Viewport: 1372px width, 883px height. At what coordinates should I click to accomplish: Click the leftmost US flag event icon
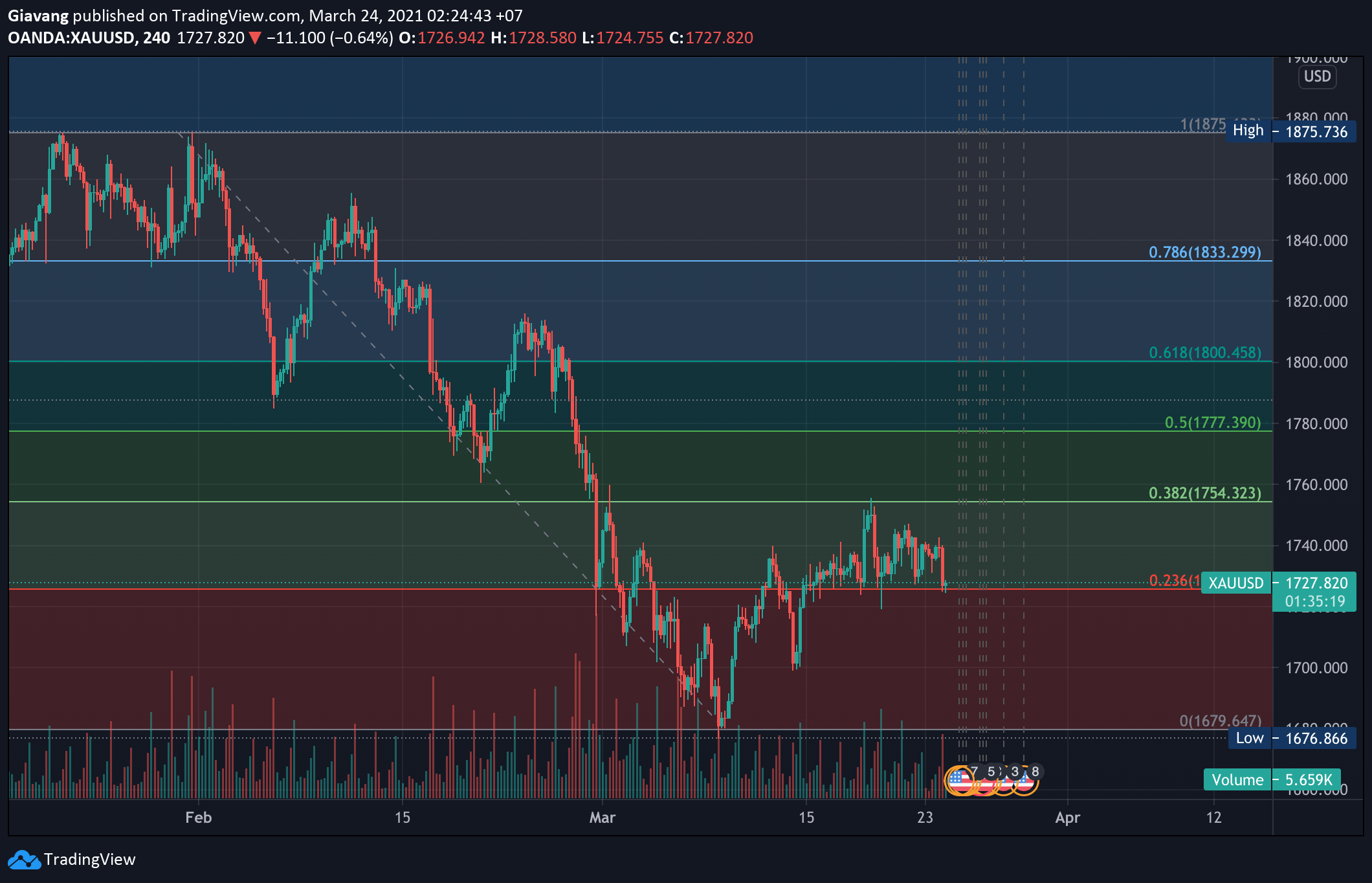click(960, 780)
